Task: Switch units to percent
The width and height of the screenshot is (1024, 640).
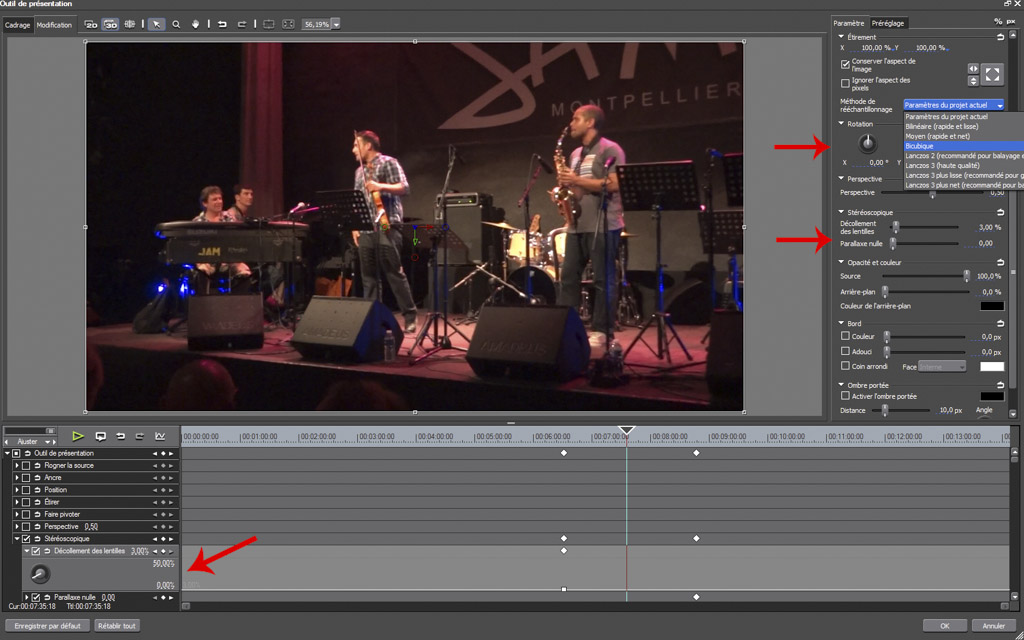Action: tap(998, 22)
